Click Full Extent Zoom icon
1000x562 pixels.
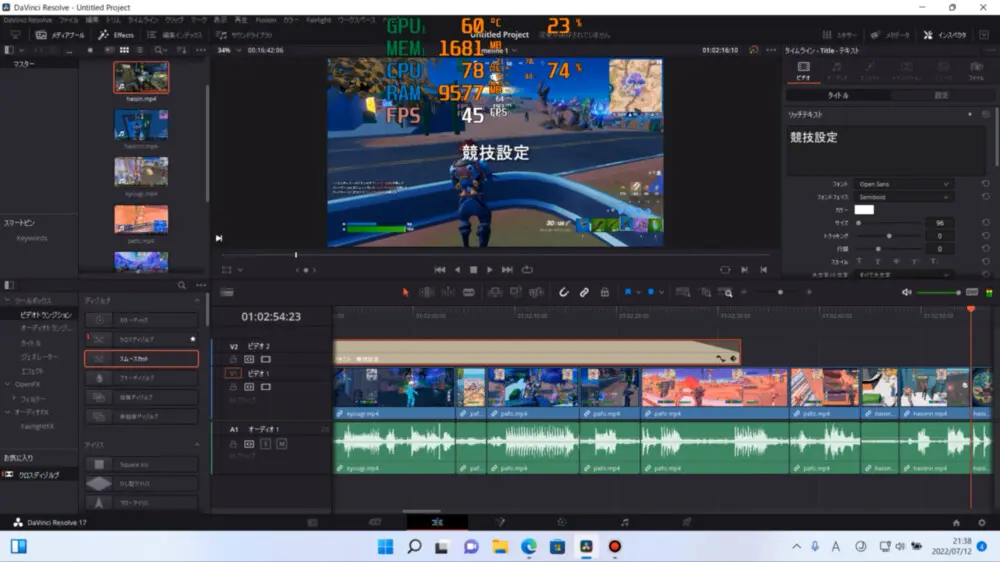pos(682,292)
